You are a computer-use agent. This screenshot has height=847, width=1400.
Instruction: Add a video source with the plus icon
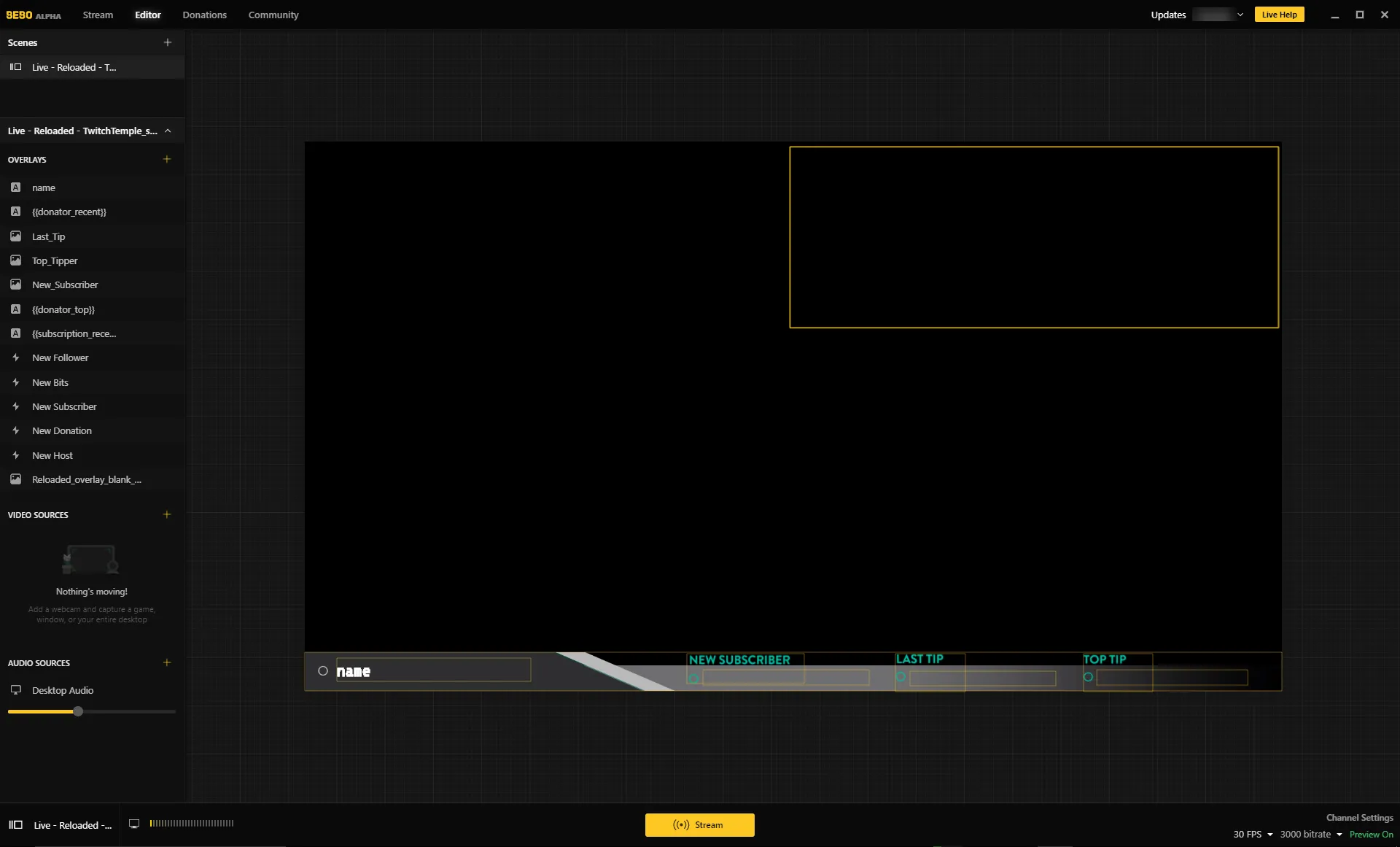tap(167, 514)
